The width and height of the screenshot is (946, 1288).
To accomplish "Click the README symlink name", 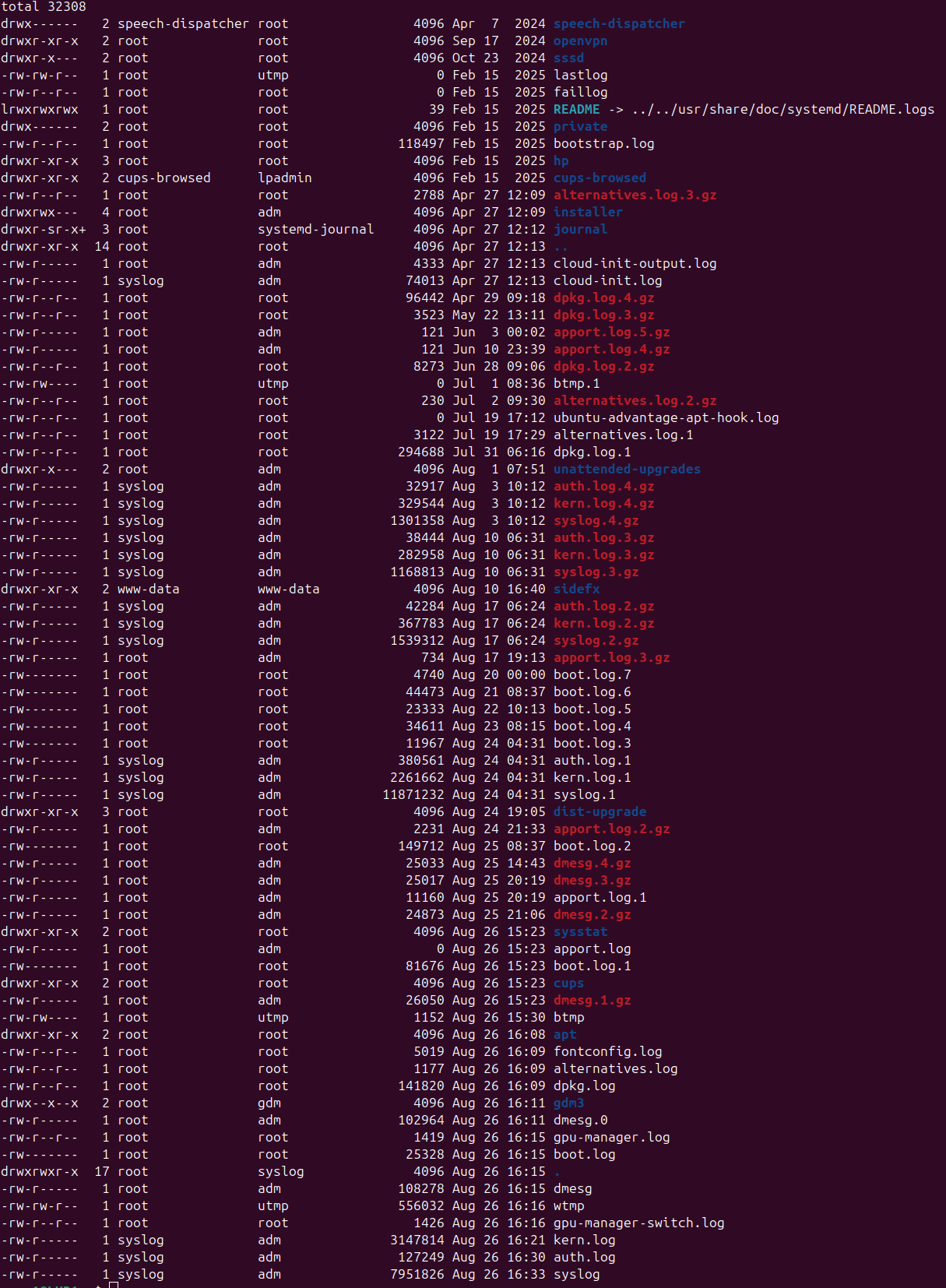I will [x=576, y=110].
